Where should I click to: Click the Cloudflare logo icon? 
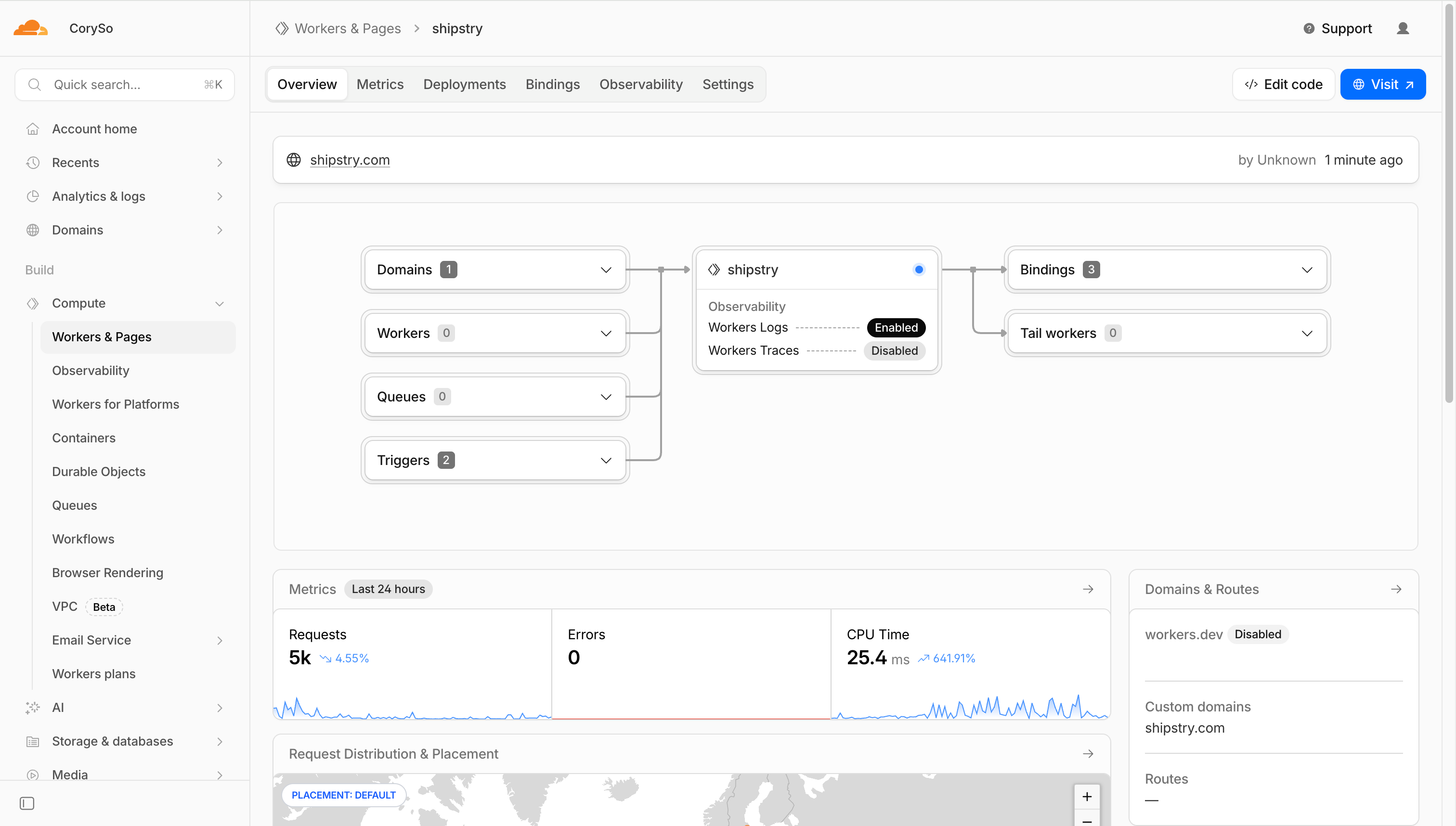(x=30, y=28)
